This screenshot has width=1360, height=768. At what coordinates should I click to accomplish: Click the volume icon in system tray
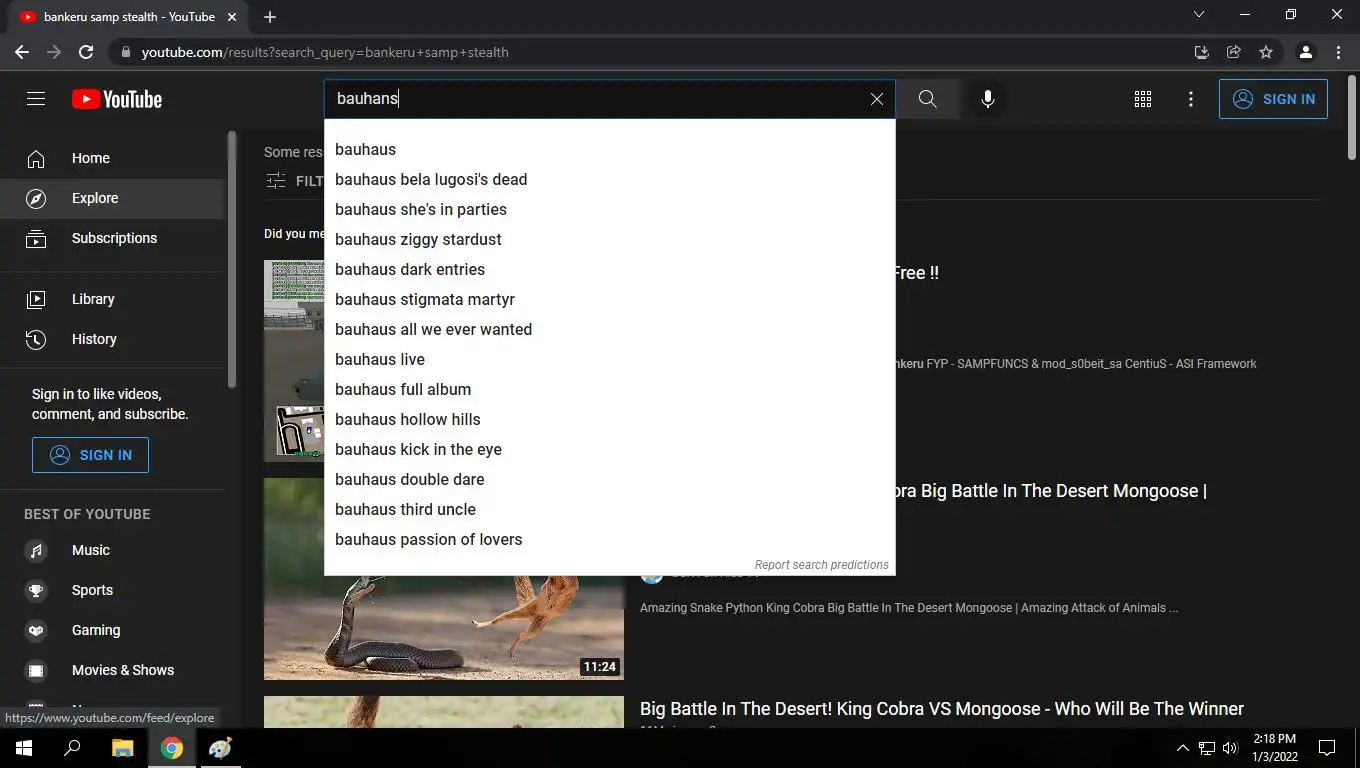[x=1230, y=748]
